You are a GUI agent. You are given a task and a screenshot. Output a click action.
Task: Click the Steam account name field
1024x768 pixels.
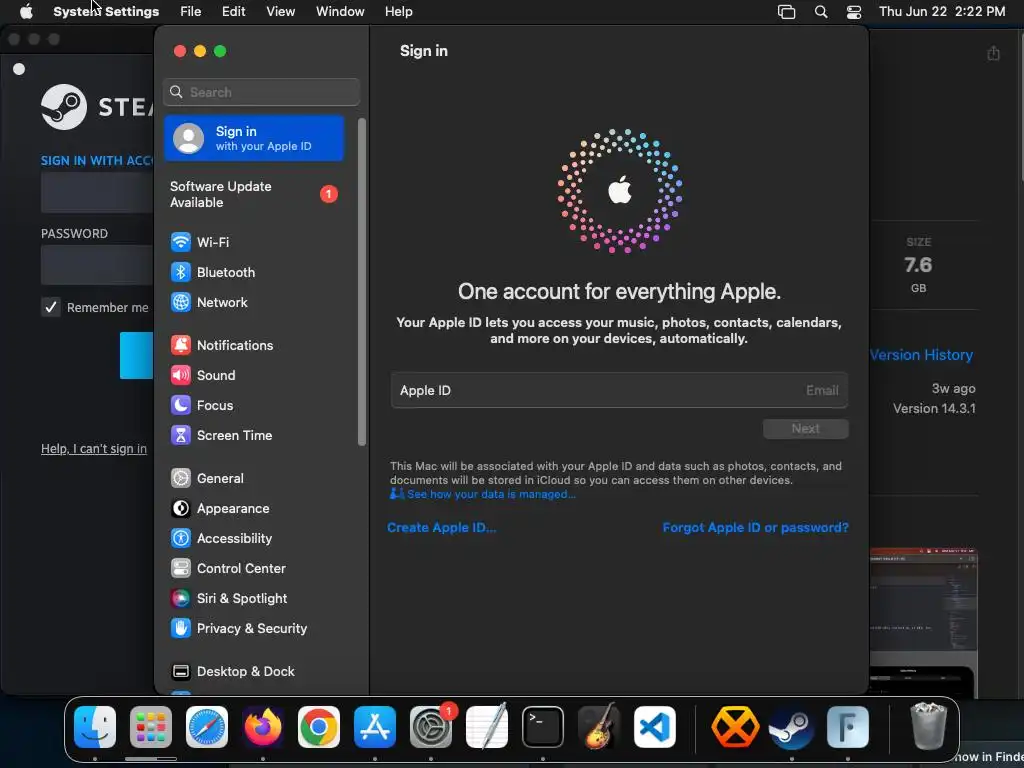point(97,193)
